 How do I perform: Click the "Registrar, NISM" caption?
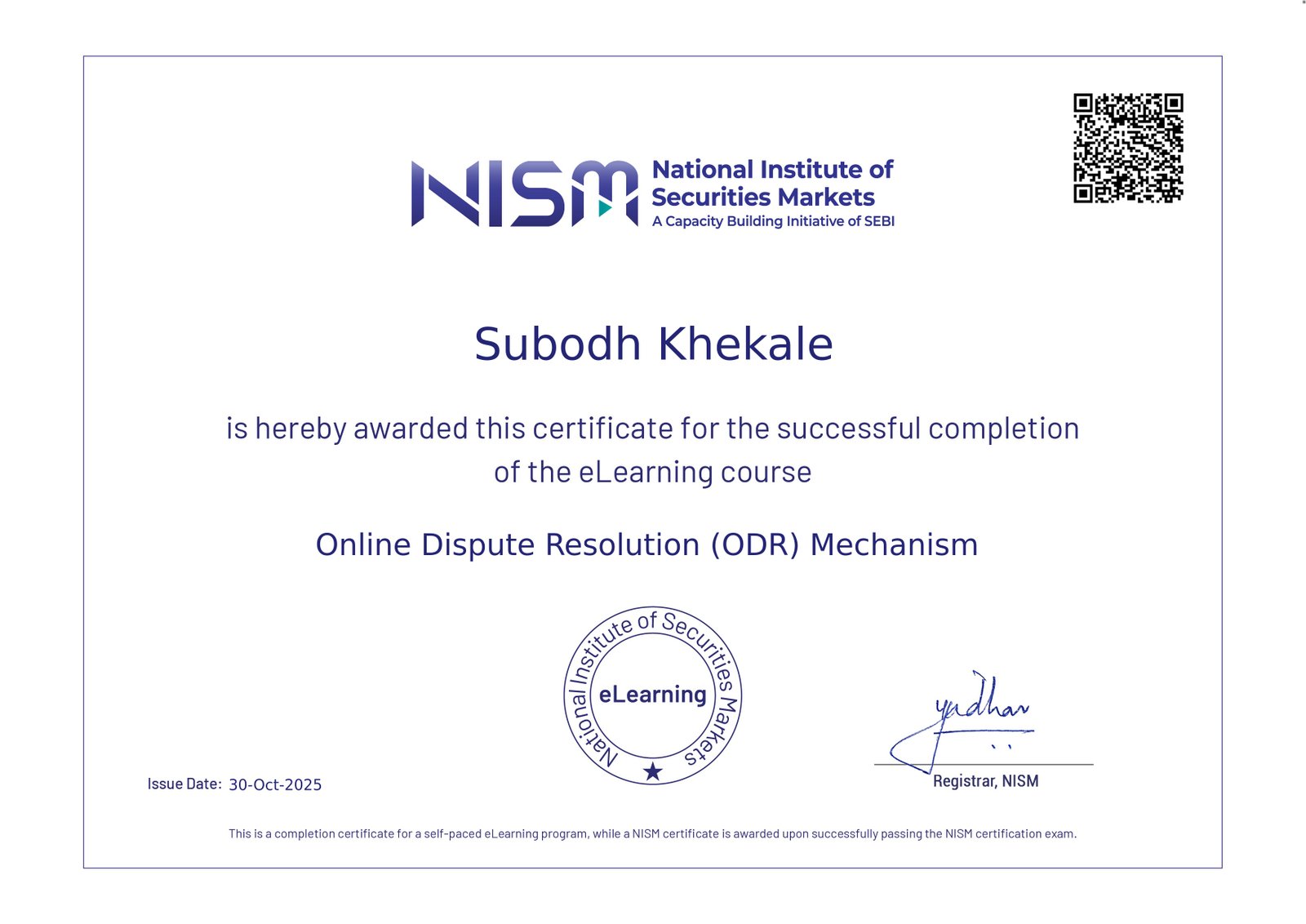tap(986, 781)
